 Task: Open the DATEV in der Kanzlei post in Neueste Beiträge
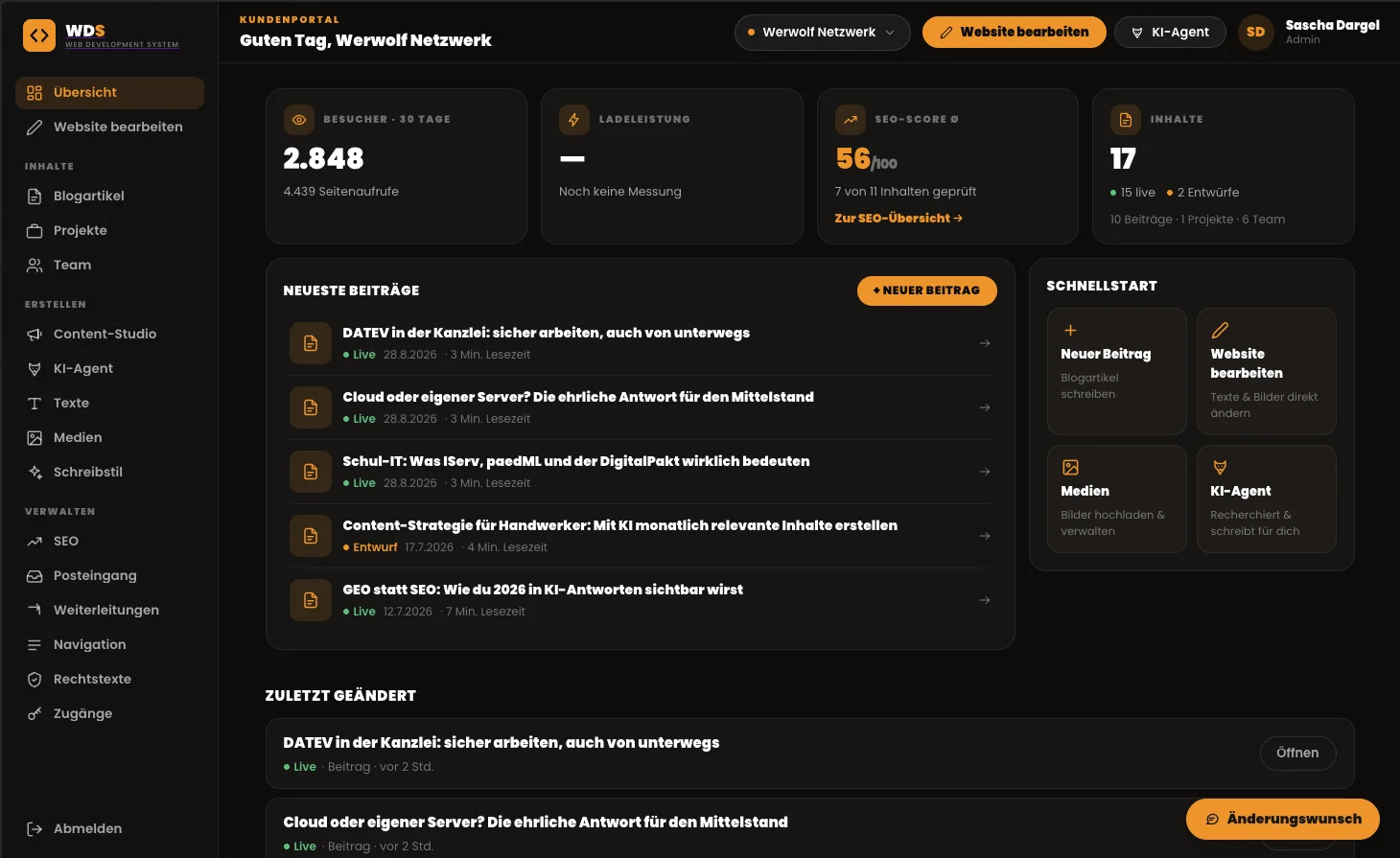(641, 343)
